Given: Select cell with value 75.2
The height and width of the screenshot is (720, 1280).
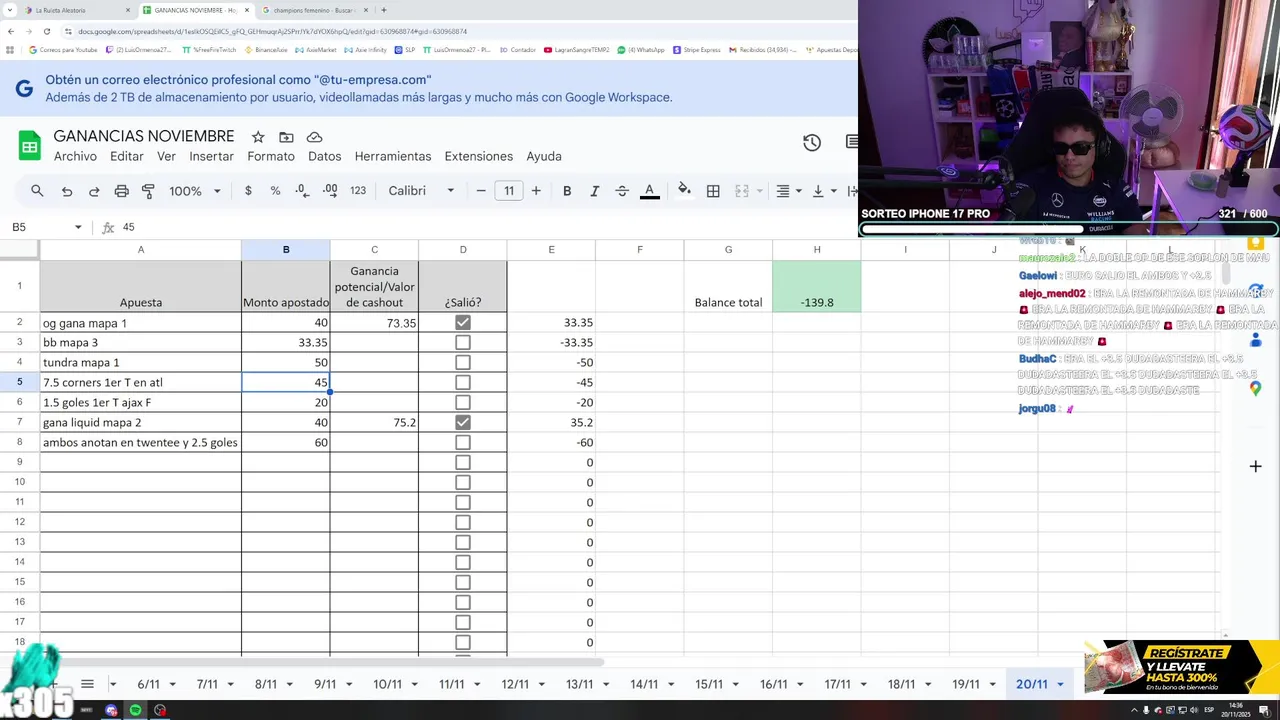Looking at the screenshot, I should pyautogui.click(x=374, y=422).
